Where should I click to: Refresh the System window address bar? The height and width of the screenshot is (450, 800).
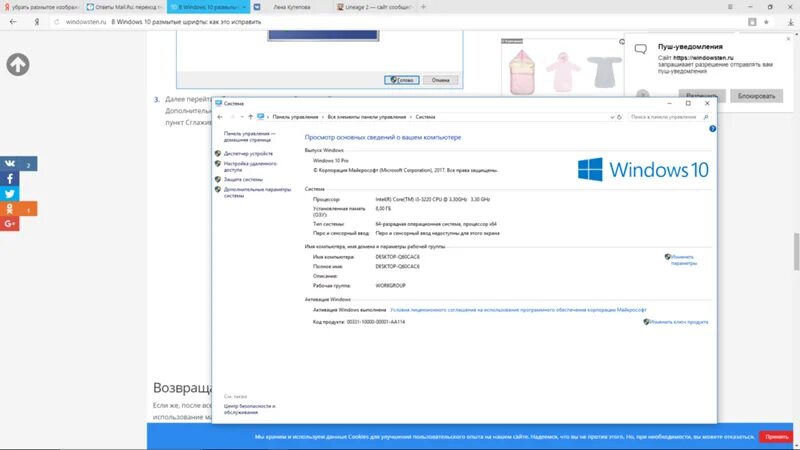click(x=619, y=117)
